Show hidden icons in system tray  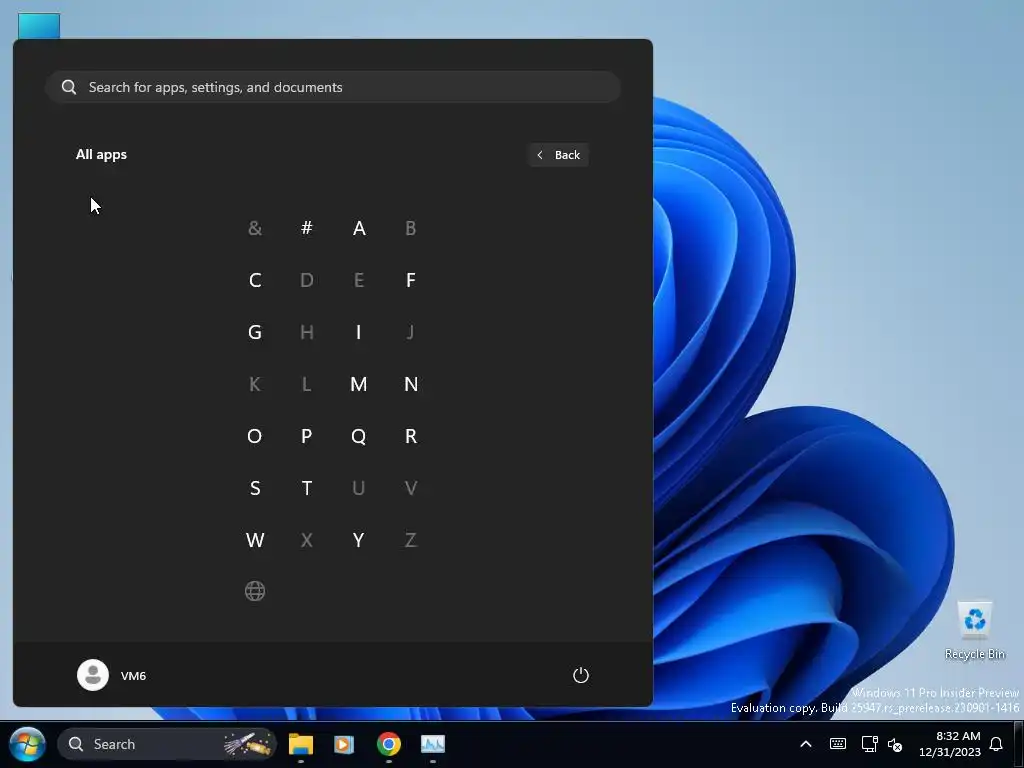click(x=806, y=744)
